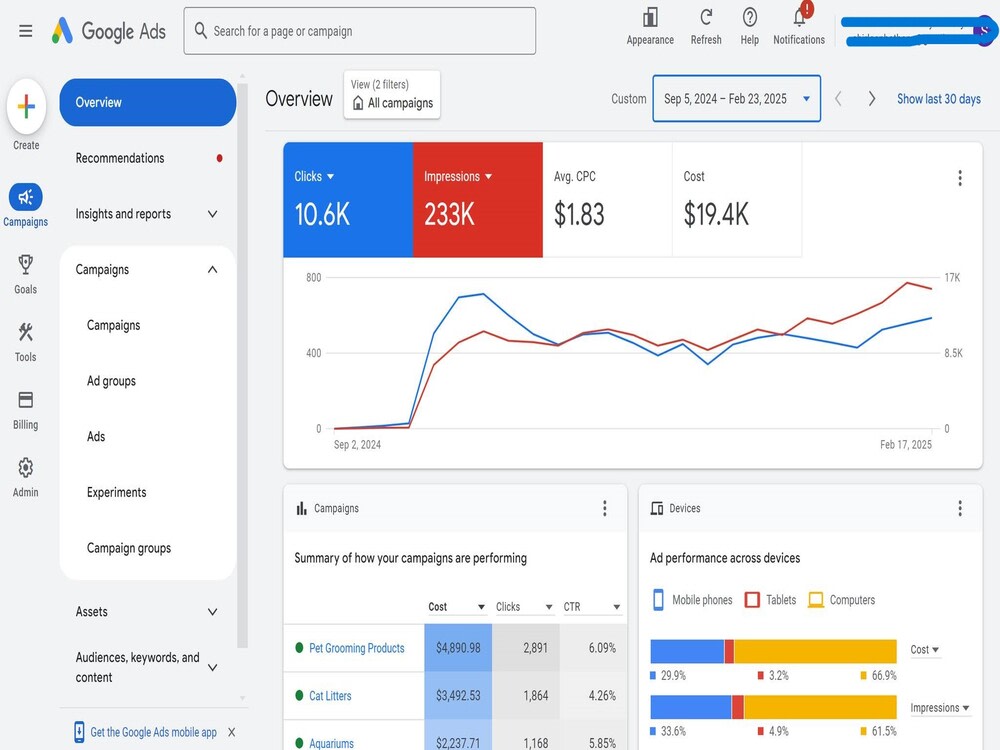Open the Billing card icon
Screen dimensions: 1000x750
click(26, 400)
